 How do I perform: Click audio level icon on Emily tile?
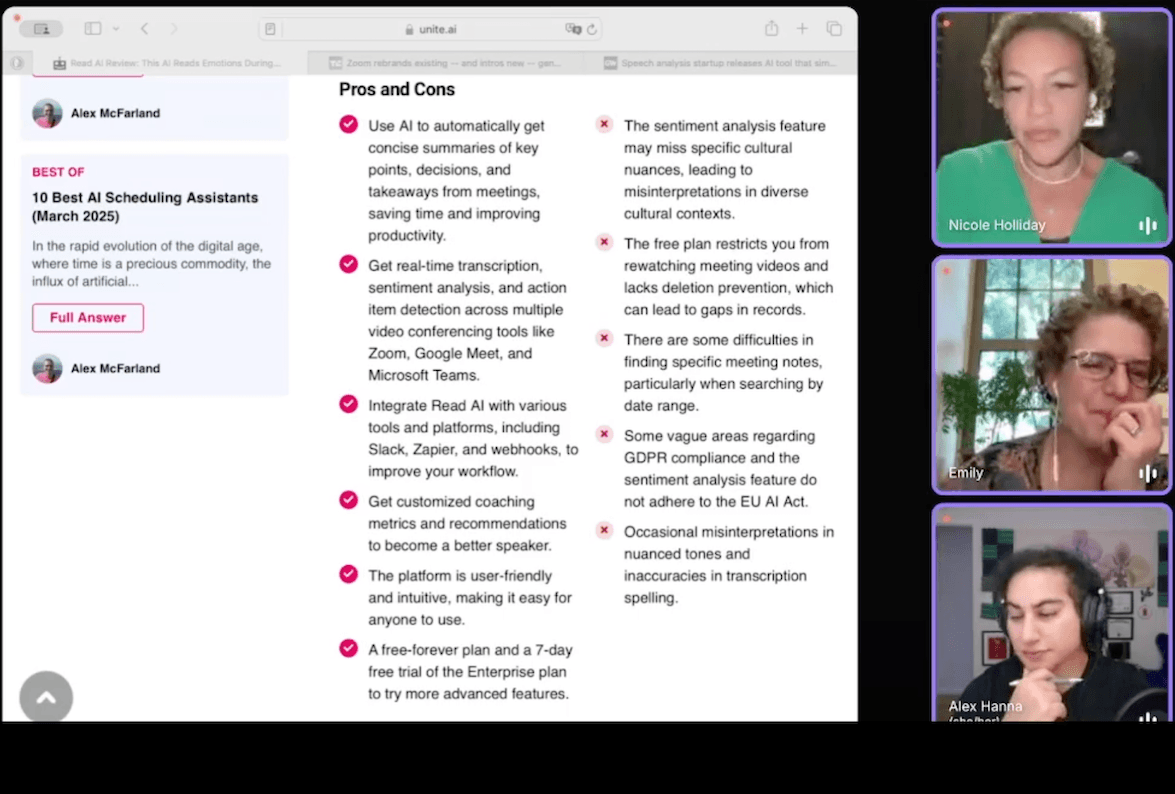[1148, 473]
